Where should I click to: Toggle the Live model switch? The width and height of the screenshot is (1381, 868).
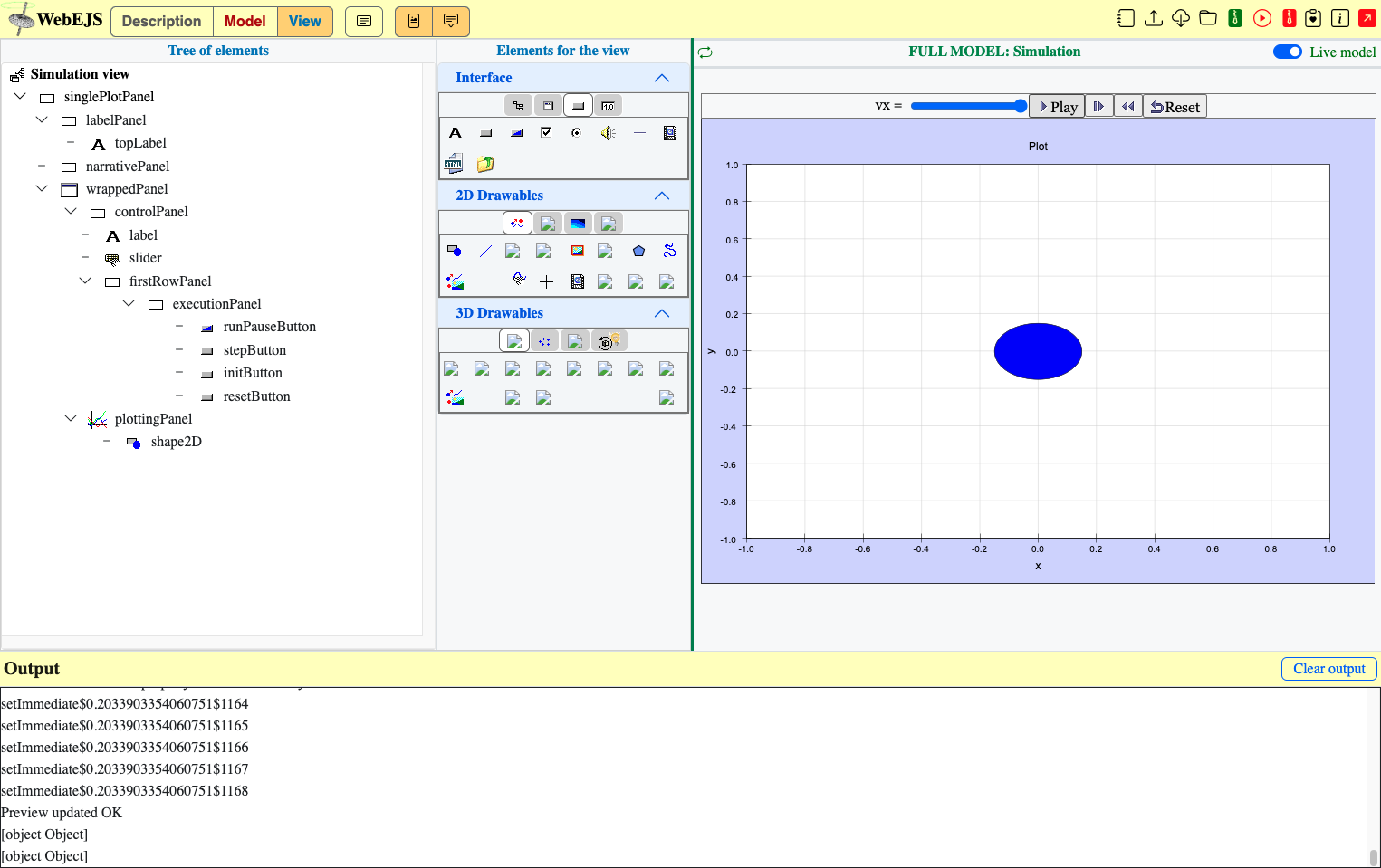1287,52
